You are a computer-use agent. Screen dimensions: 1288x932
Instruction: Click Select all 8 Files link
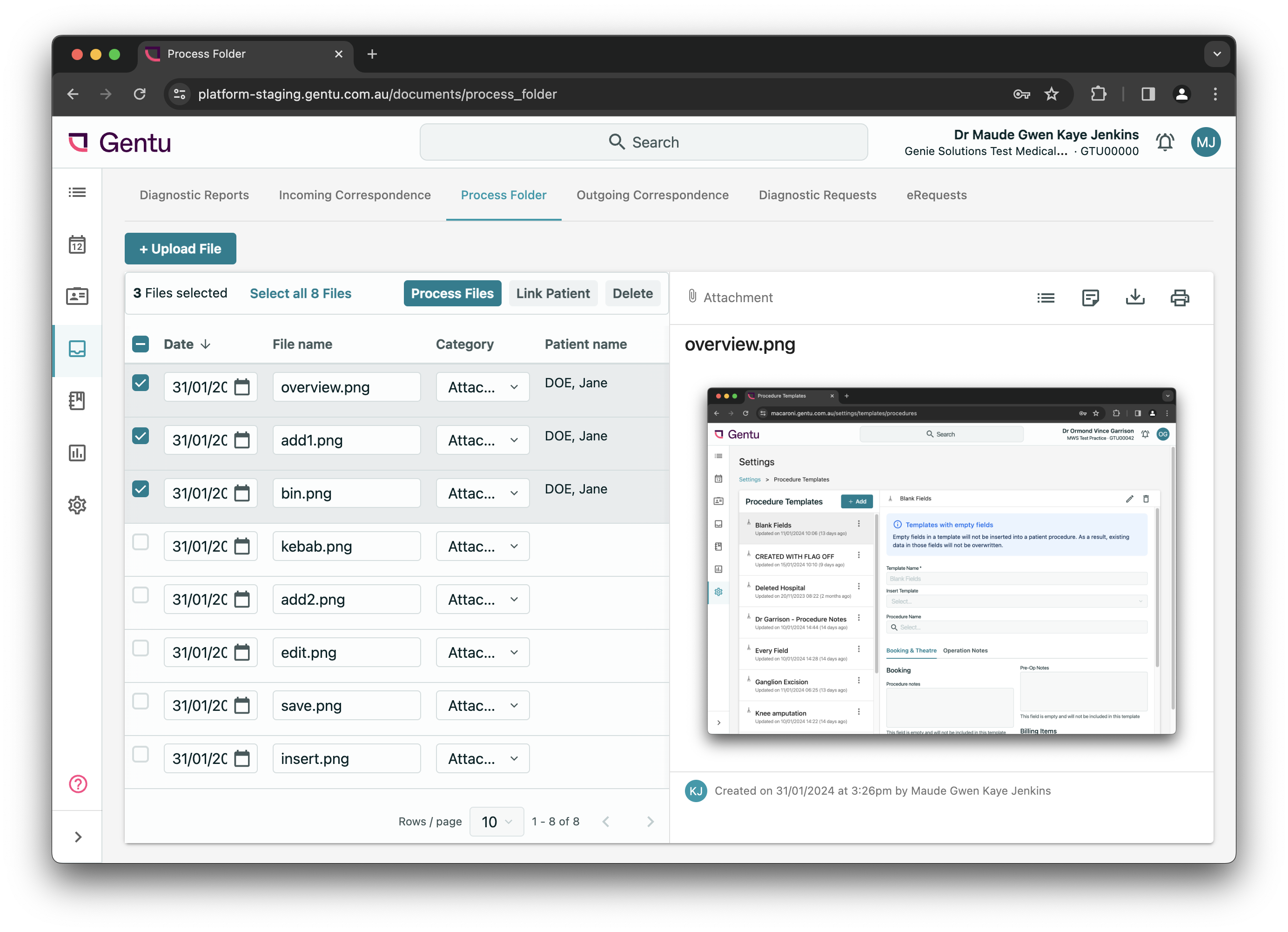click(x=301, y=293)
